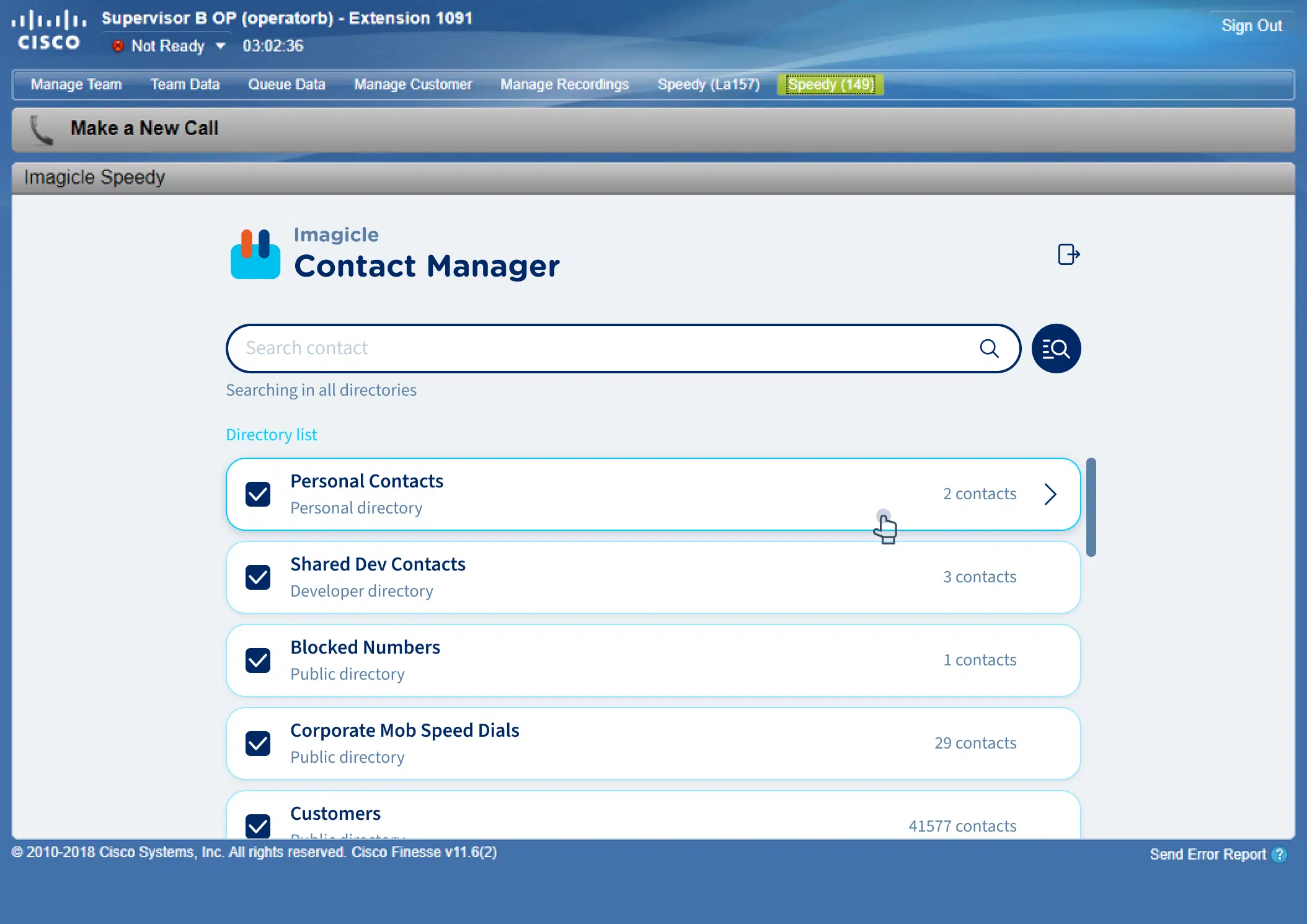Screen dimensions: 1307x924
Task: Open the Manage Team tab
Action: 76,84
